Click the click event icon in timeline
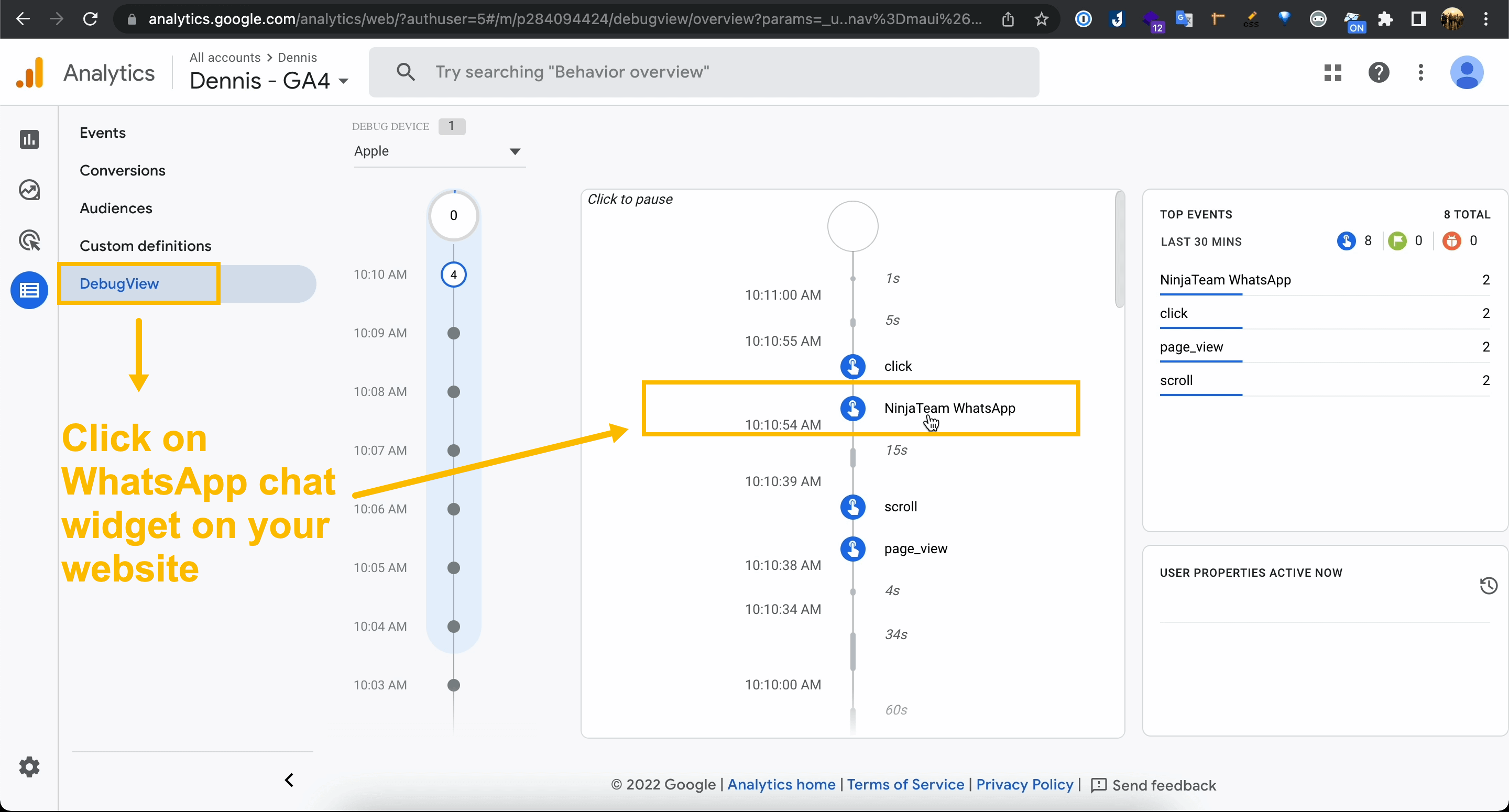Image resolution: width=1509 pixels, height=812 pixels. [853, 366]
